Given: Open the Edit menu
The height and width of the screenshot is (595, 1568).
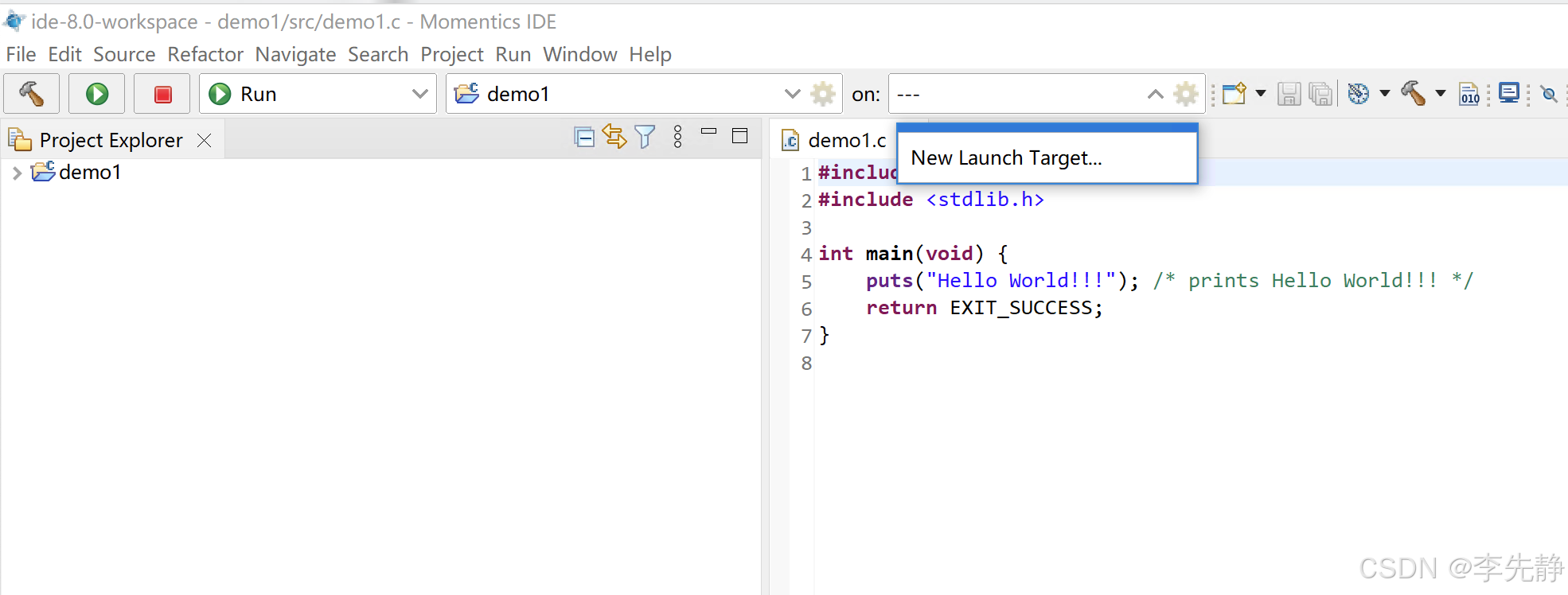Looking at the screenshot, I should 64,54.
